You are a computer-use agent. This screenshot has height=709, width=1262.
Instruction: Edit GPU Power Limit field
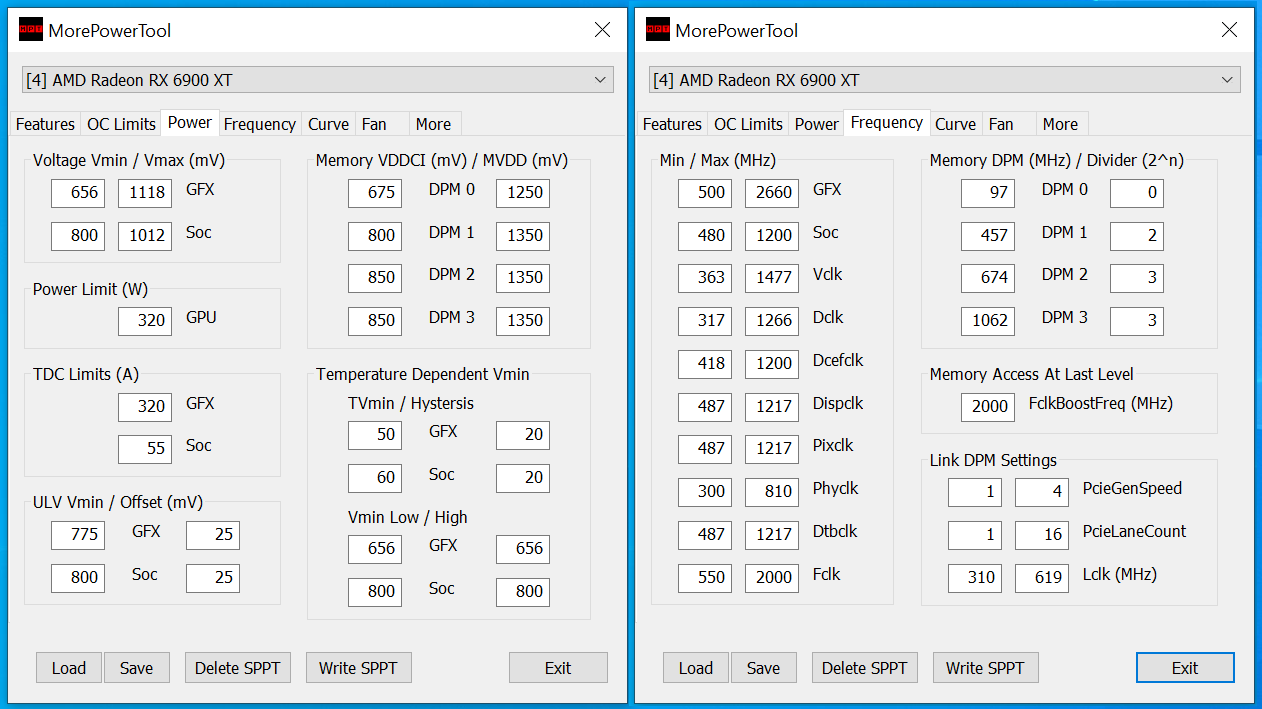pos(145,321)
